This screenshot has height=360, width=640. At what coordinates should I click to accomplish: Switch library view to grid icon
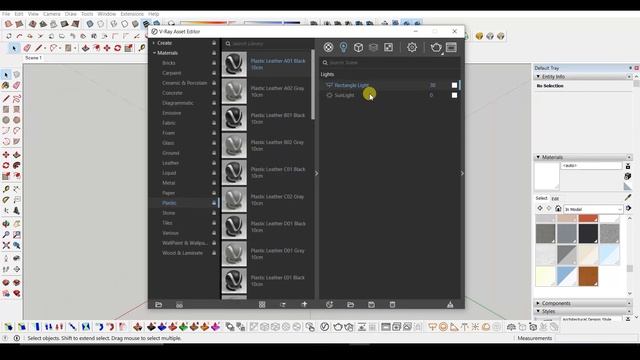click(x=262, y=304)
